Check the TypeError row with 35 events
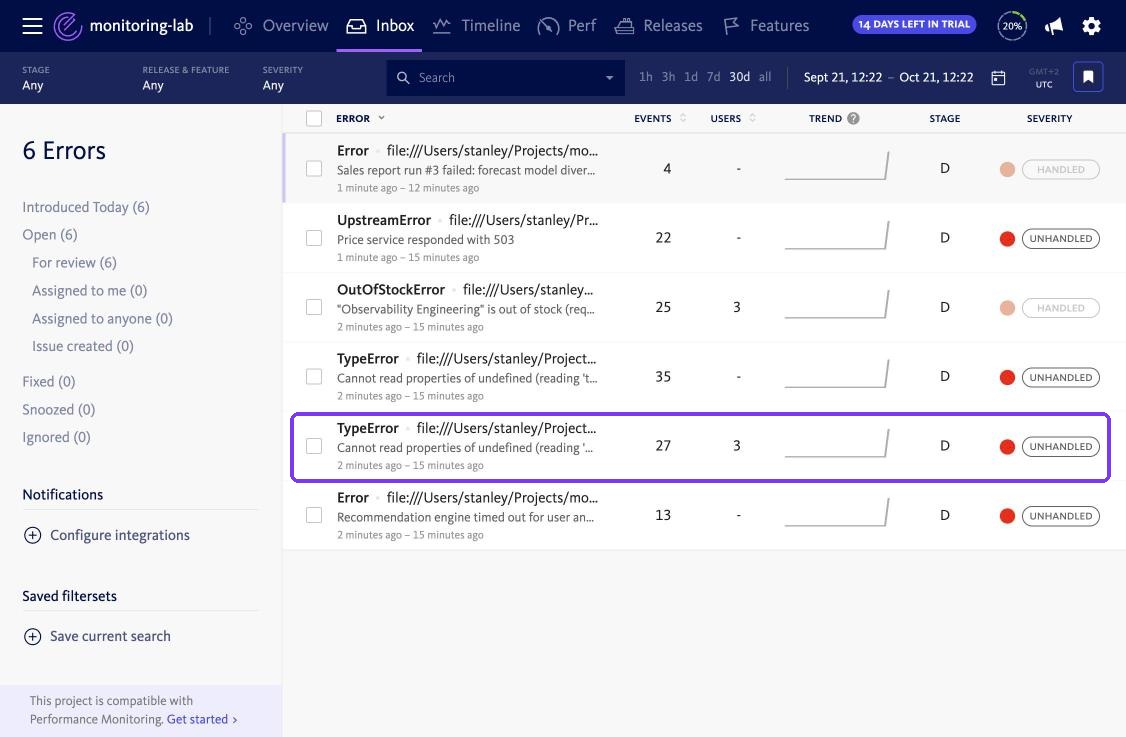This screenshot has height=737, width=1126. tap(314, 376)
